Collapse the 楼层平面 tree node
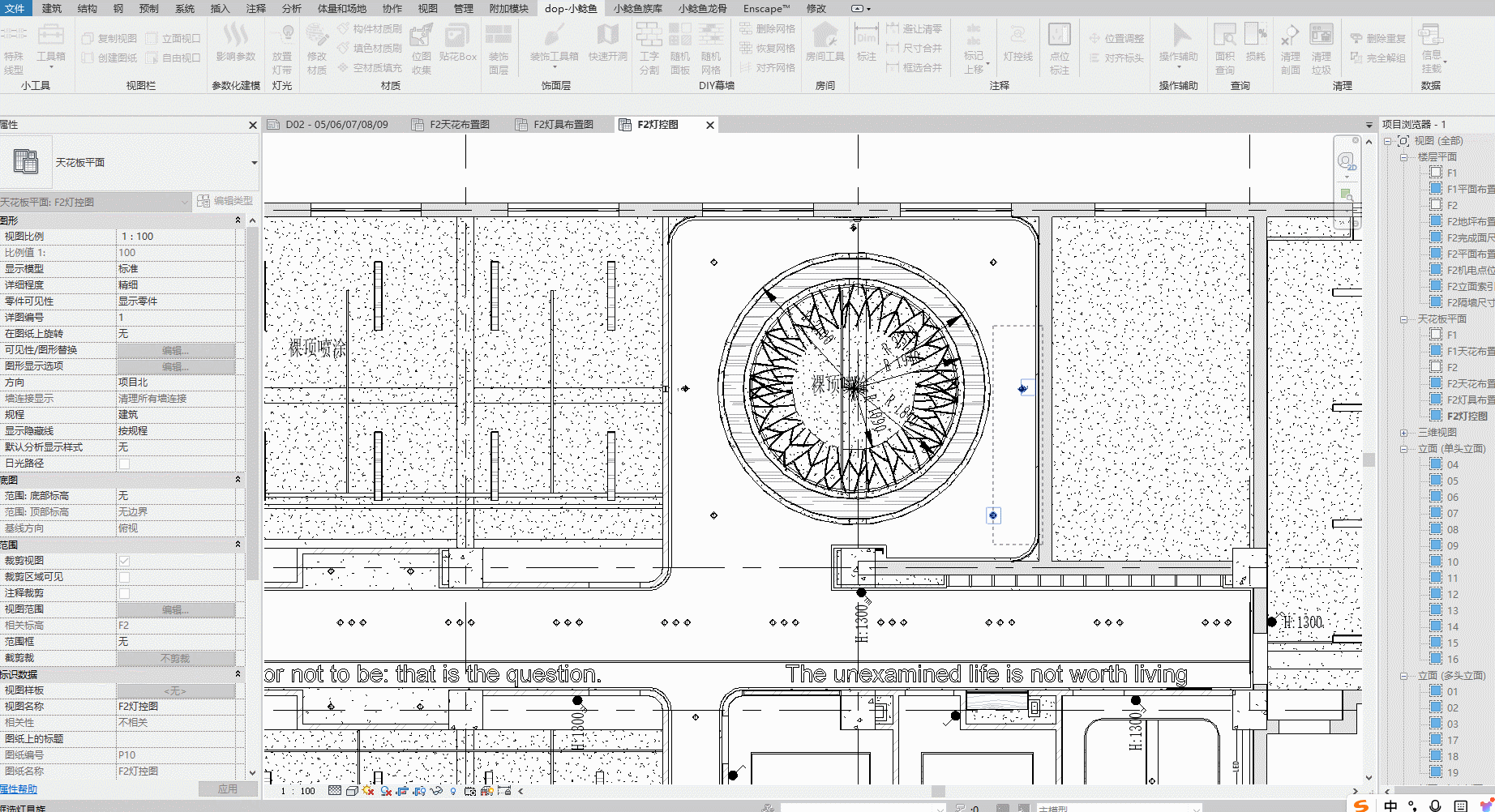Viewport: 1495px width, 812px height. pos(1403,157)
